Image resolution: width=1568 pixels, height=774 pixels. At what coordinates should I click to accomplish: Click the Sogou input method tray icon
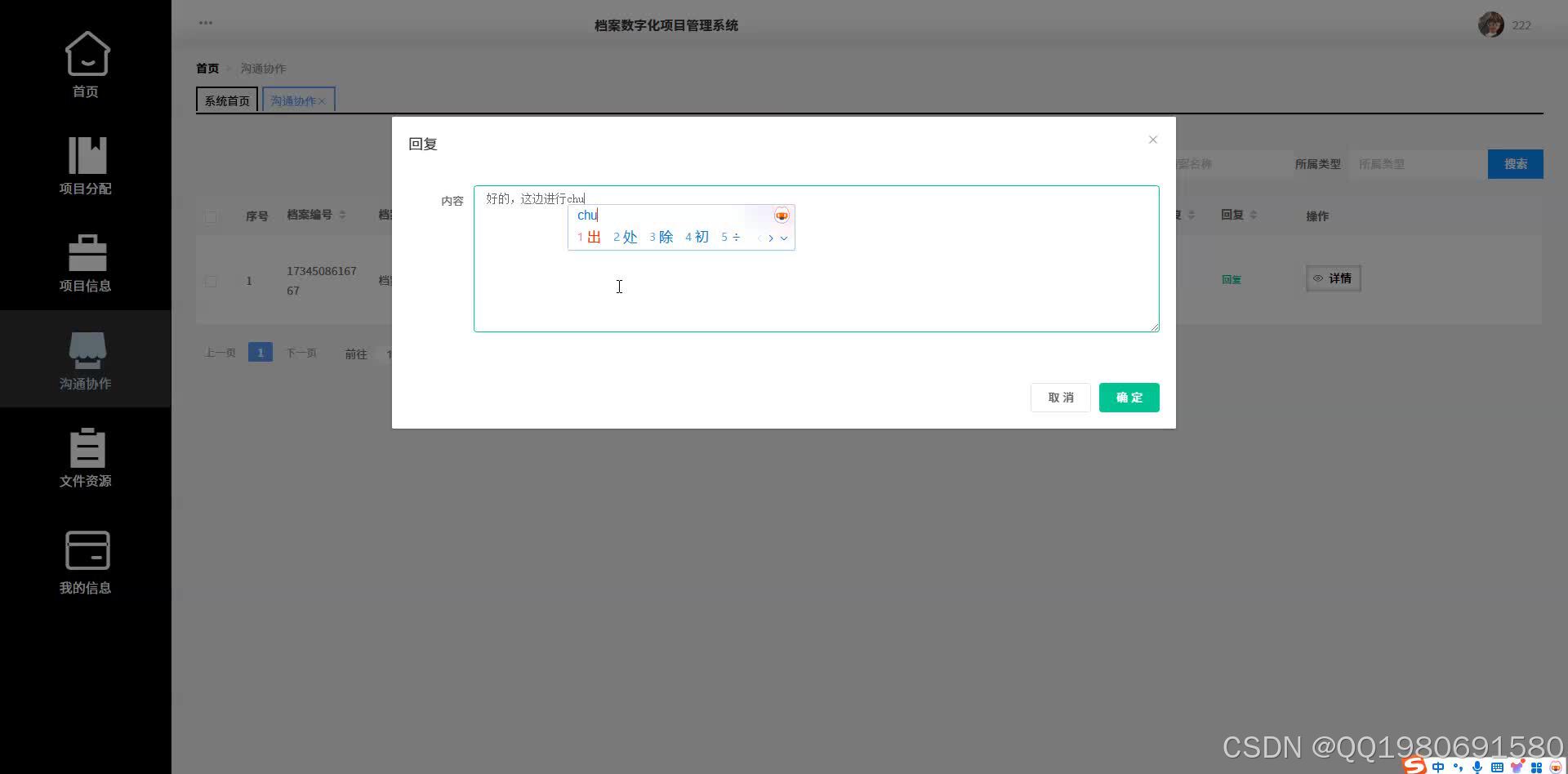(1415, 766)
